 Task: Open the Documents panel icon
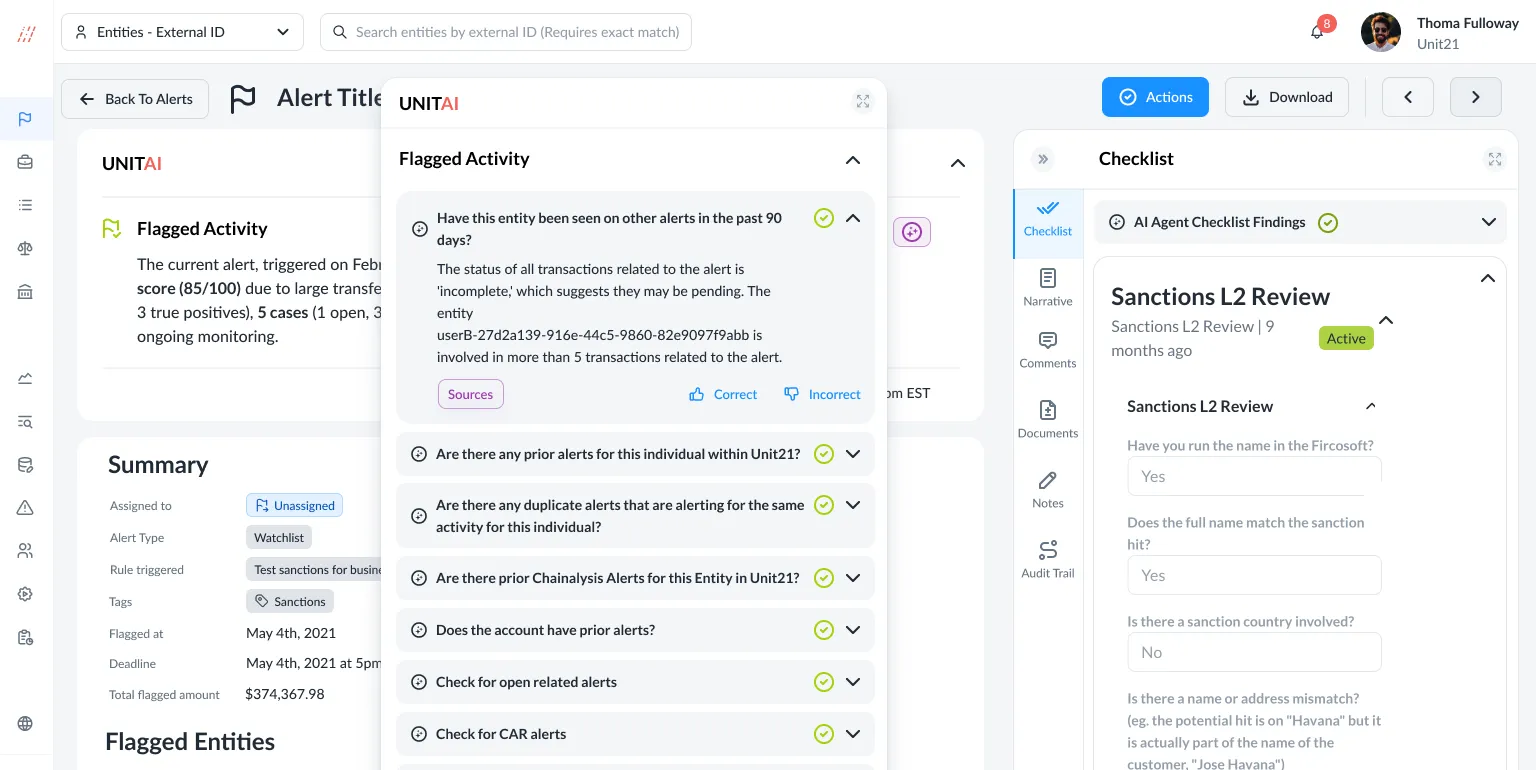point(1047,410)
